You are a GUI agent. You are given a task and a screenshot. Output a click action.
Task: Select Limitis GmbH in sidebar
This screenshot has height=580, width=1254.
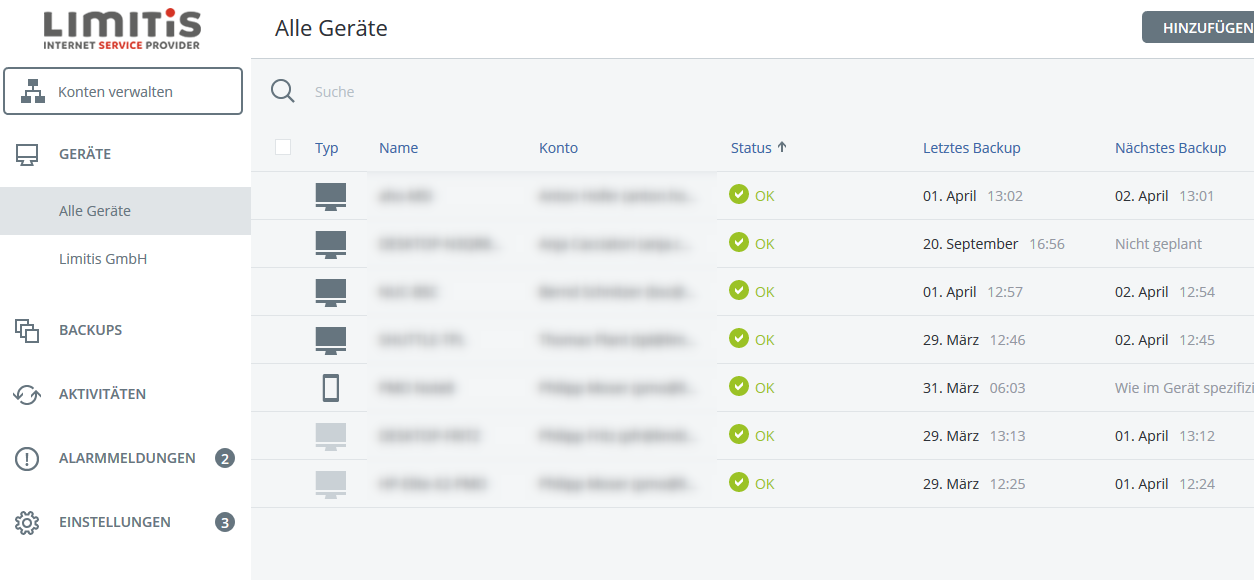103,259
